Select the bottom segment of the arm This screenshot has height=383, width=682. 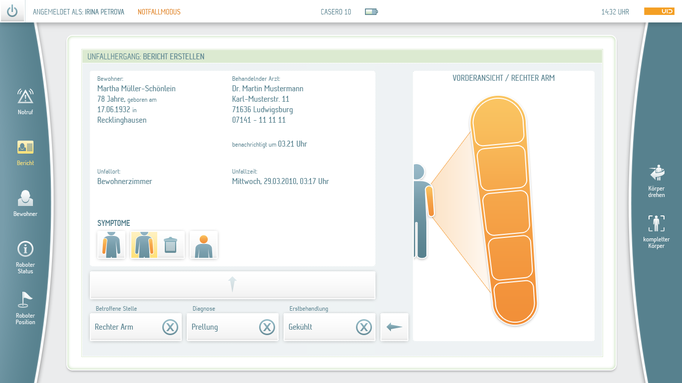point(514,301)
